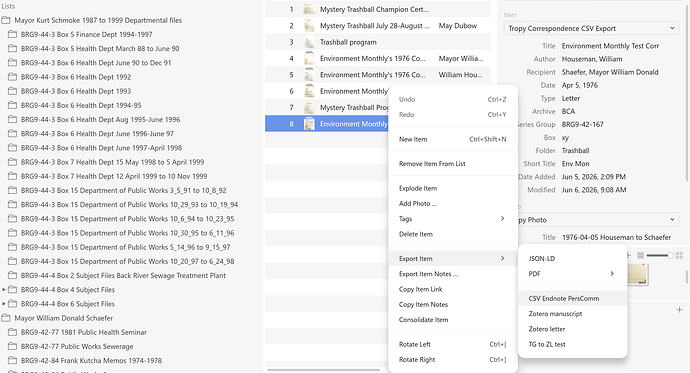Click Rotate Right in context menu

[453, 359]
